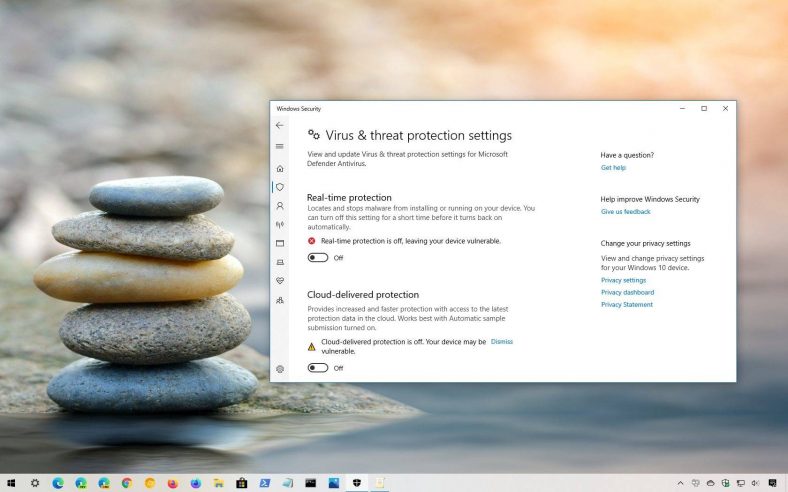Launch PowerShell from the taskbar

click(x=265, y=483)
